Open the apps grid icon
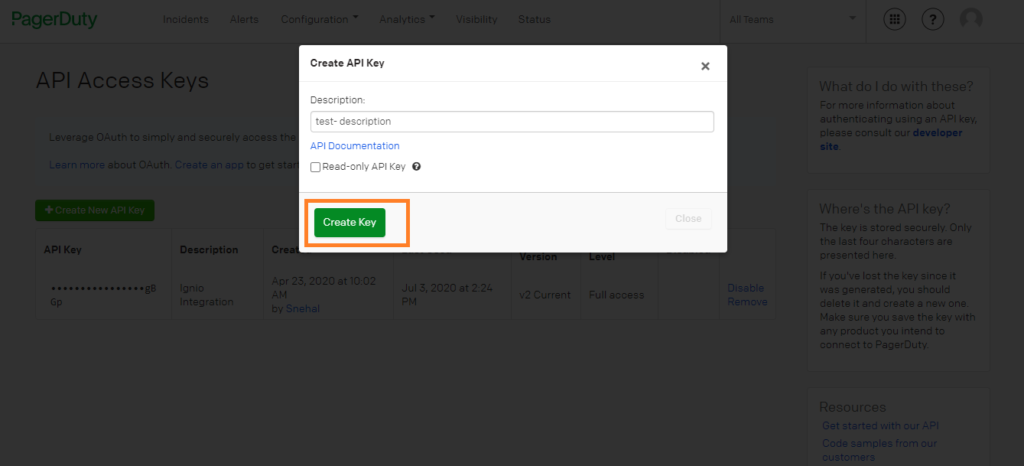 (896, 19)
